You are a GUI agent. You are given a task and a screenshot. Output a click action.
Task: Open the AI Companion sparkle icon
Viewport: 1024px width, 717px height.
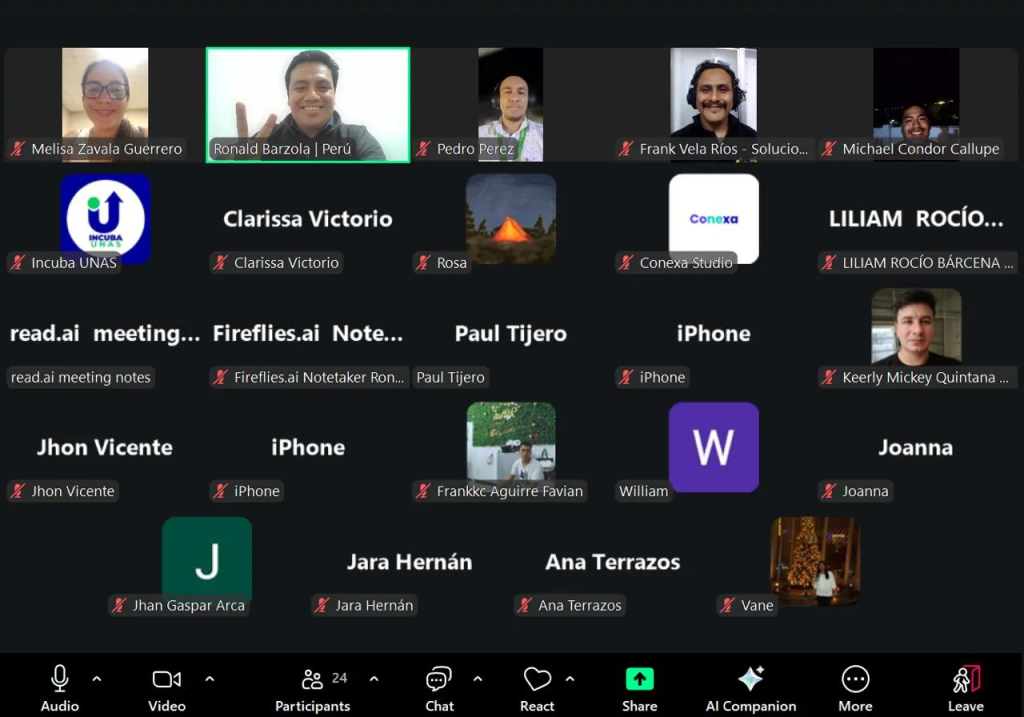[750, 679]
